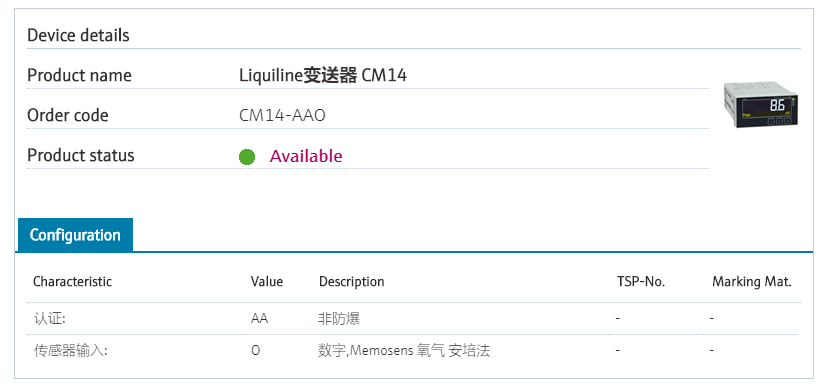Click the Marking Mat. column header
Screen dimensions: 824x391
click(x=751, y=282)
